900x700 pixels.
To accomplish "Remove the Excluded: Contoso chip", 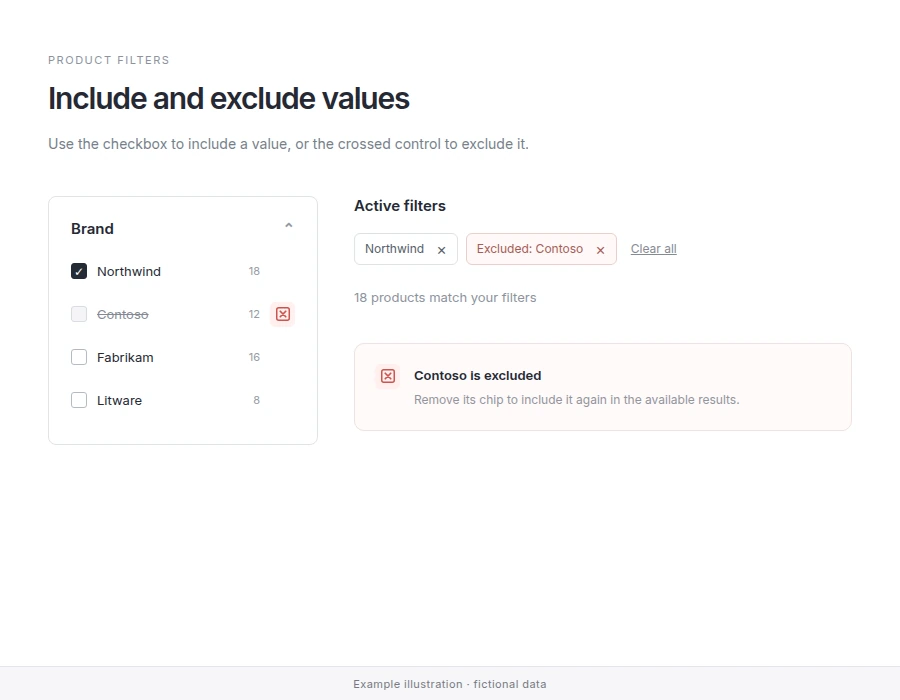I will point(600,250).
